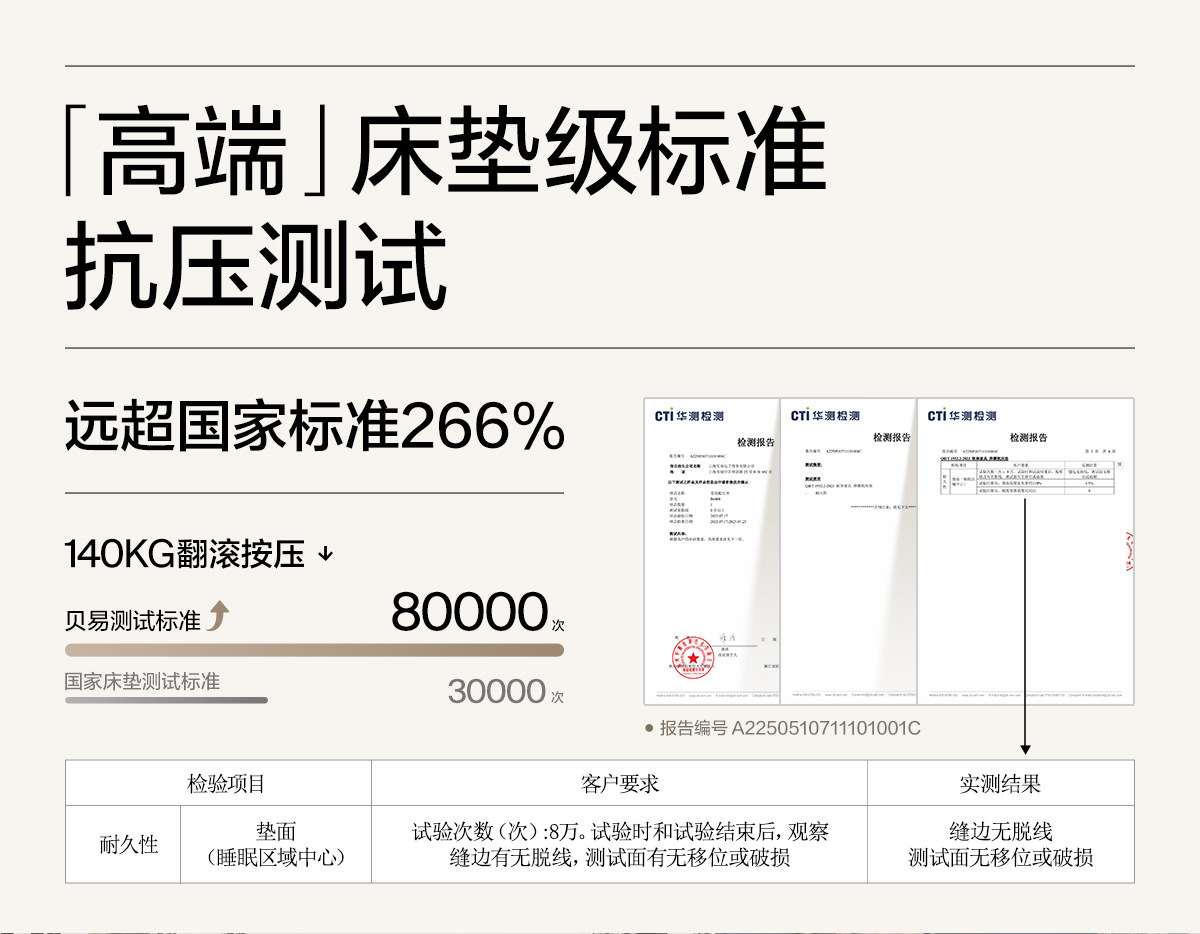The height and width of the screenshot is (934, 1200).
Task: Click the gold up arrow beside 贝易测试标准
Action: click(218, 616)
